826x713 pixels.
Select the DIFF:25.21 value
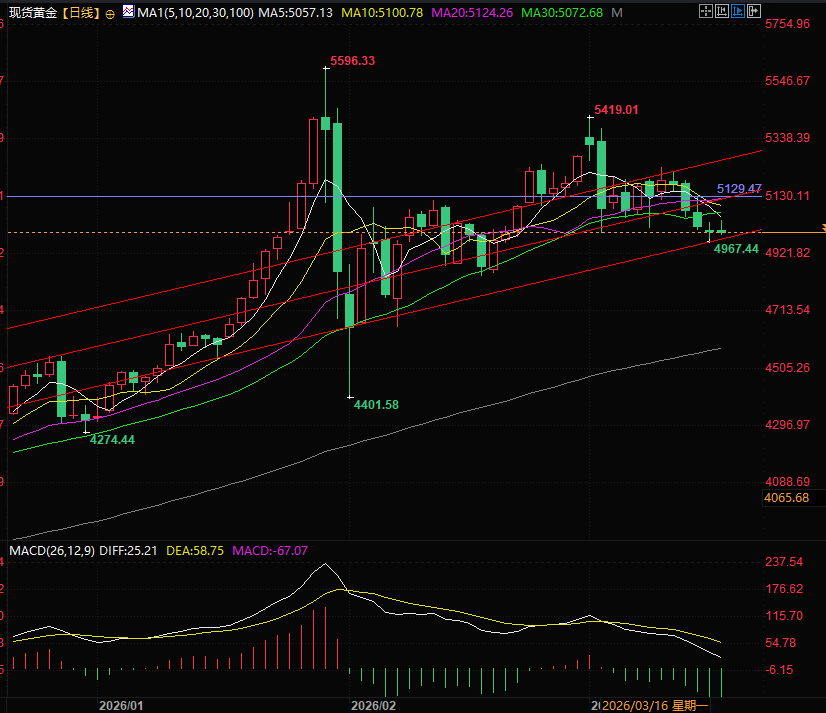[128, 551]
